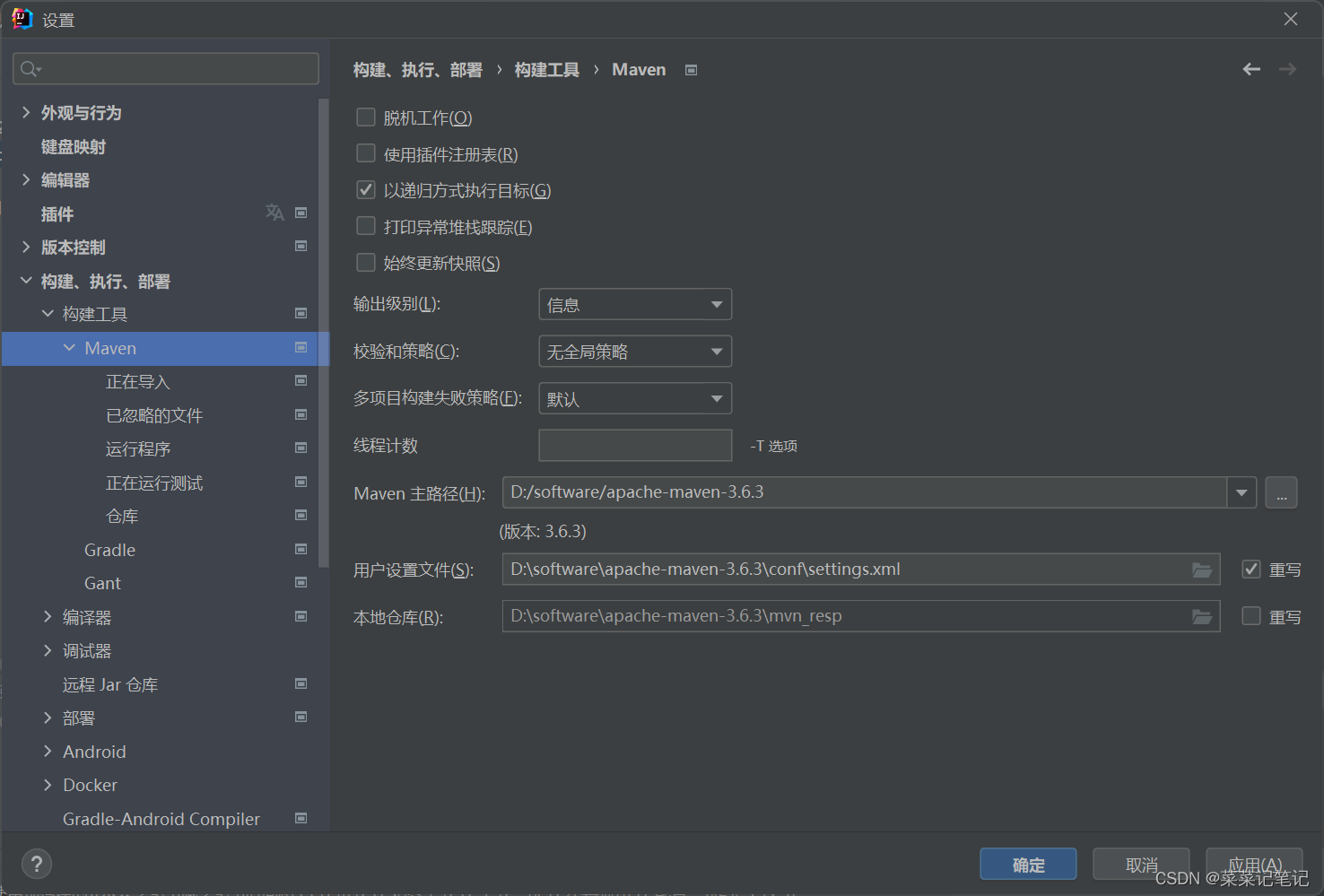Open the help question mark button
The width and height of the screenshot is (1324, 896).
click(37, 864)
